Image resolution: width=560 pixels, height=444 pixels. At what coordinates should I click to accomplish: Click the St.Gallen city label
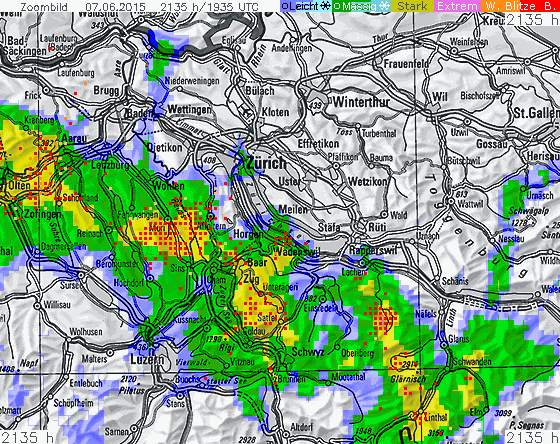point(536,113)
